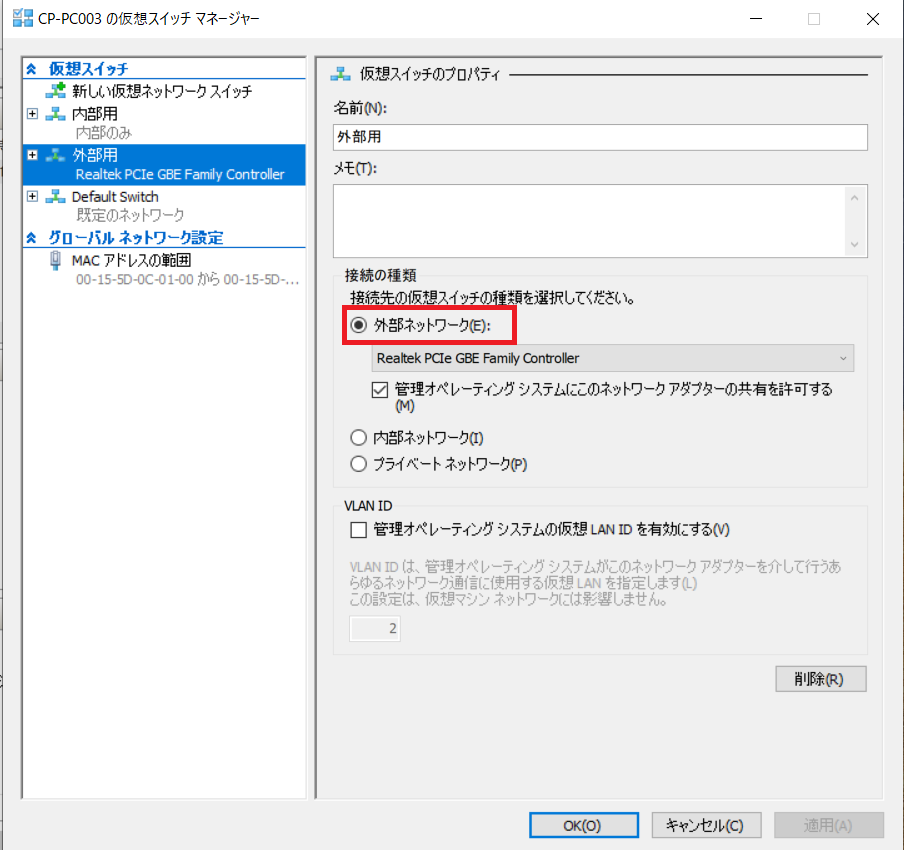Click the OK(O) button
Viewport: 905px width, 850px height.
click(581, 825)
